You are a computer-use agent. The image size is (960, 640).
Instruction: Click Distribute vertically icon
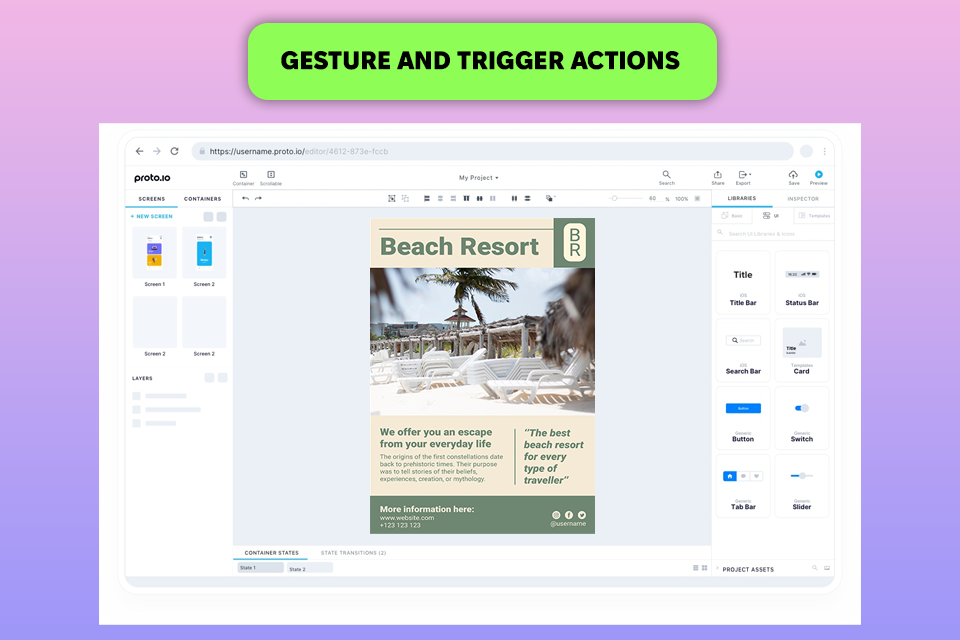[527, 198]
